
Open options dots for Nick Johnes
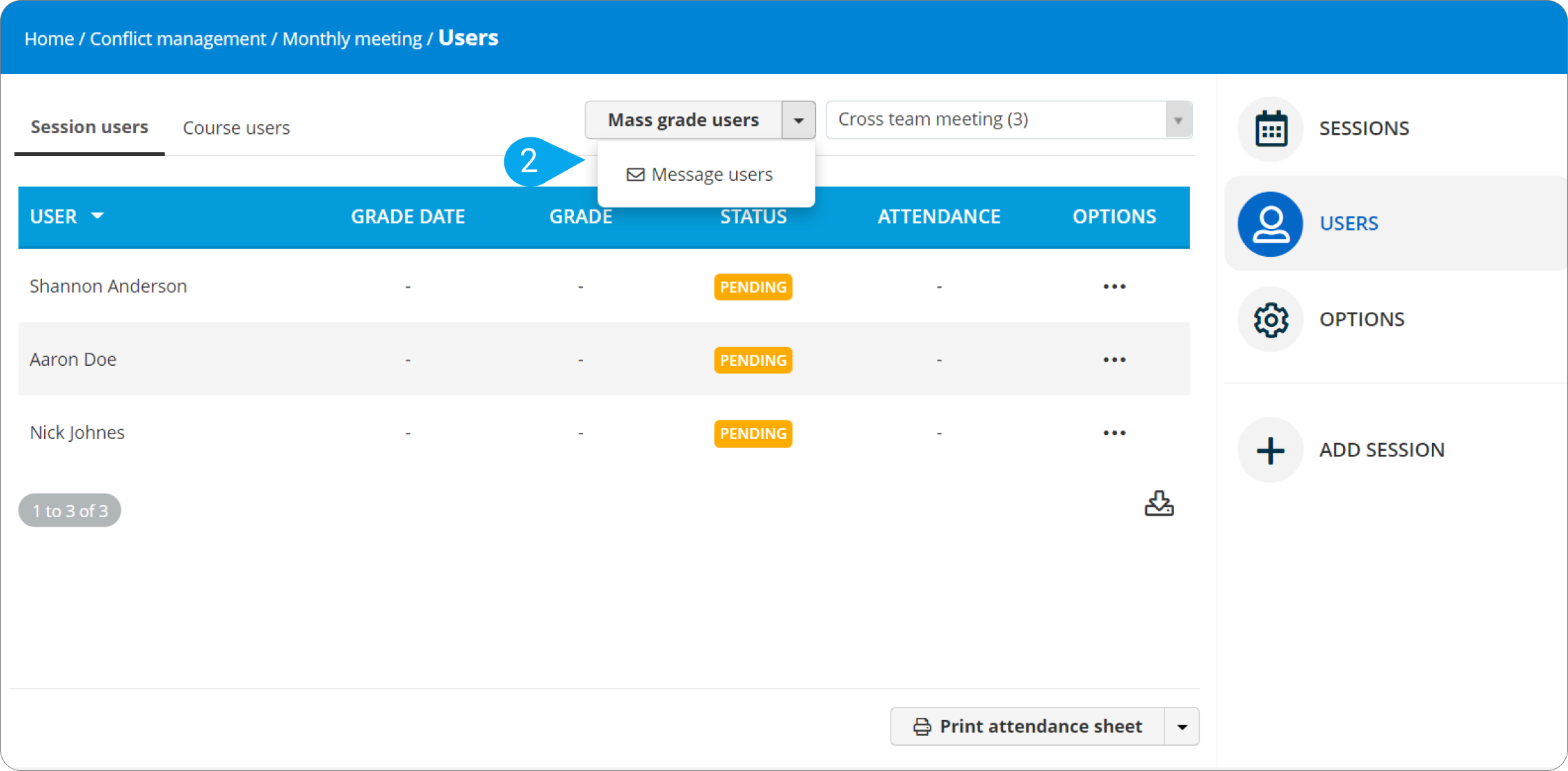point(1114,433)
